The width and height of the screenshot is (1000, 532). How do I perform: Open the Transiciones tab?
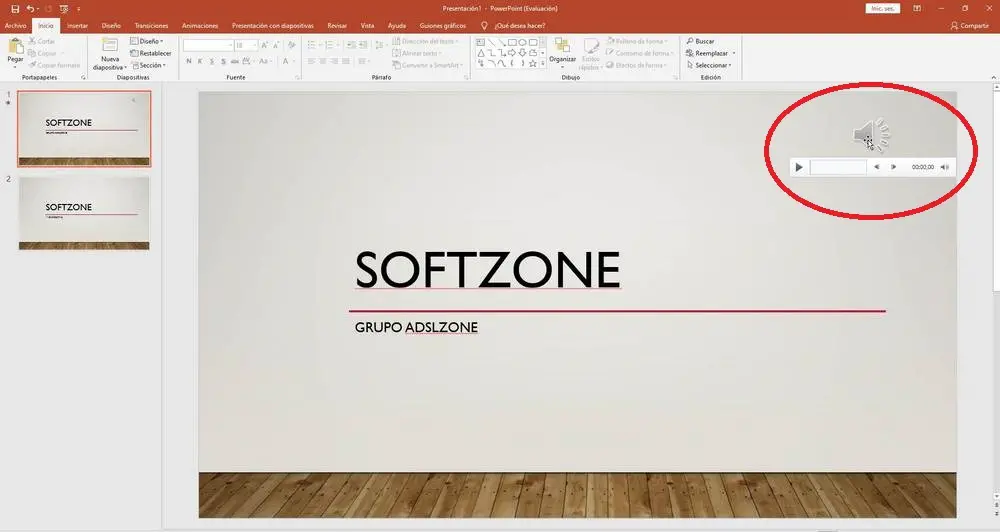151,26
